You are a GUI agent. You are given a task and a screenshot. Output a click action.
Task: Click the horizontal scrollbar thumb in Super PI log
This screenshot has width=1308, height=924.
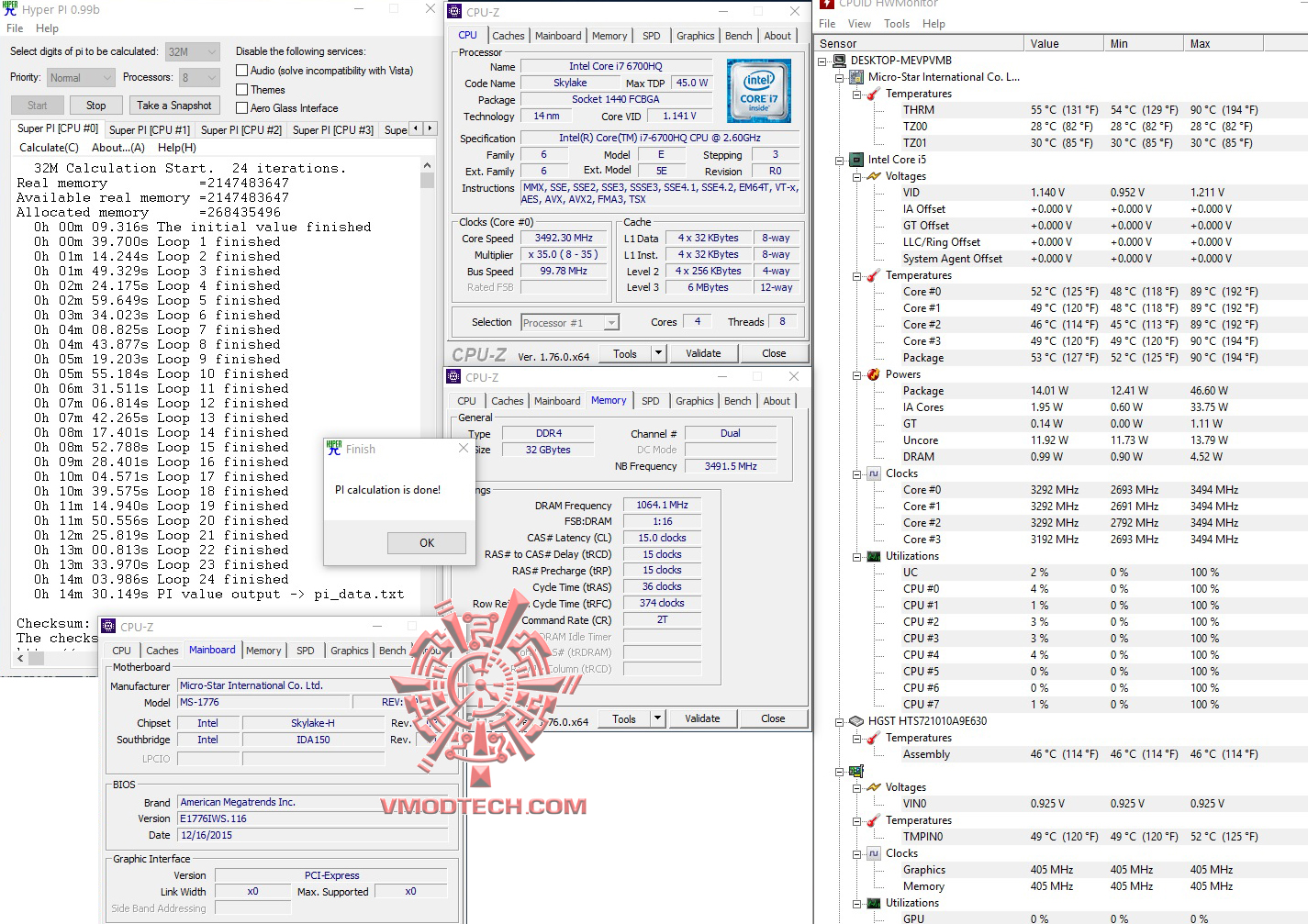point(36,658)
